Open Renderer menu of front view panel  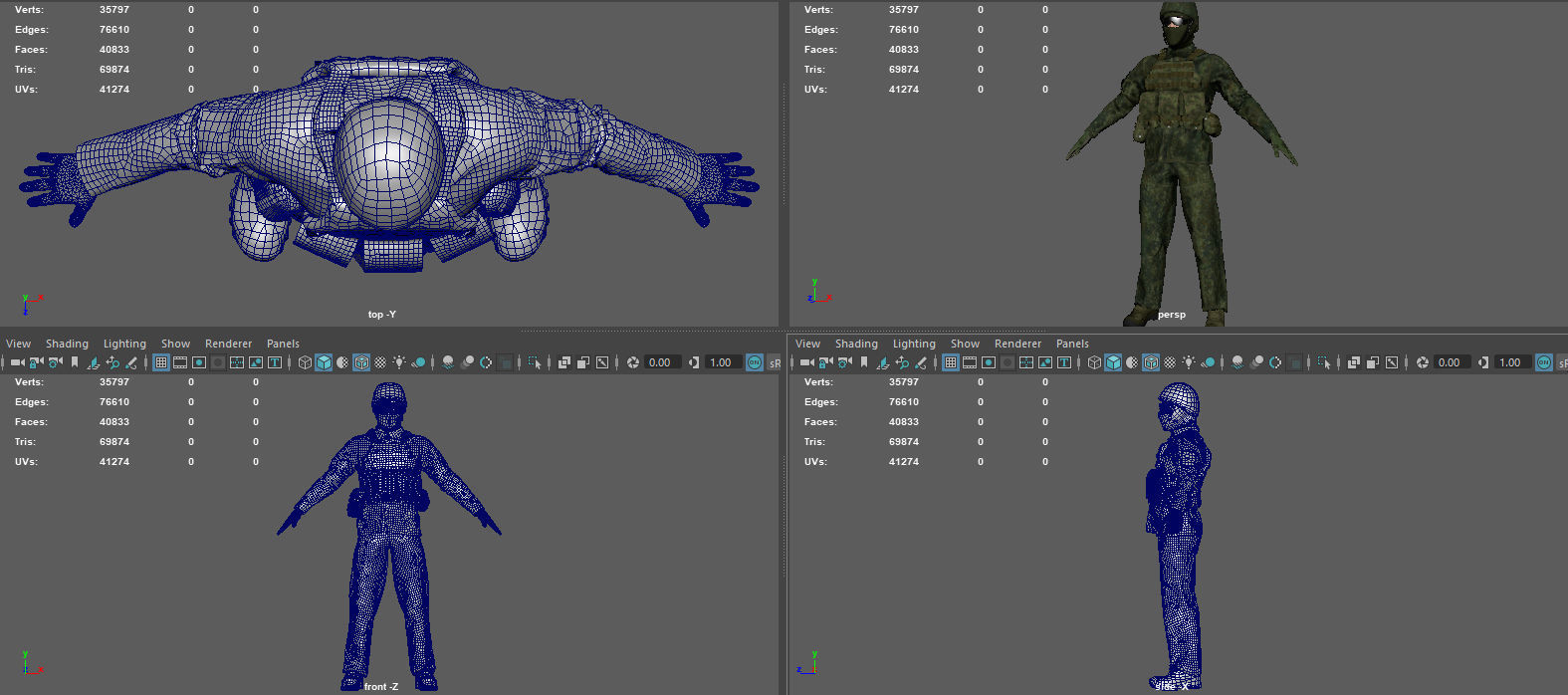[228, 344]
